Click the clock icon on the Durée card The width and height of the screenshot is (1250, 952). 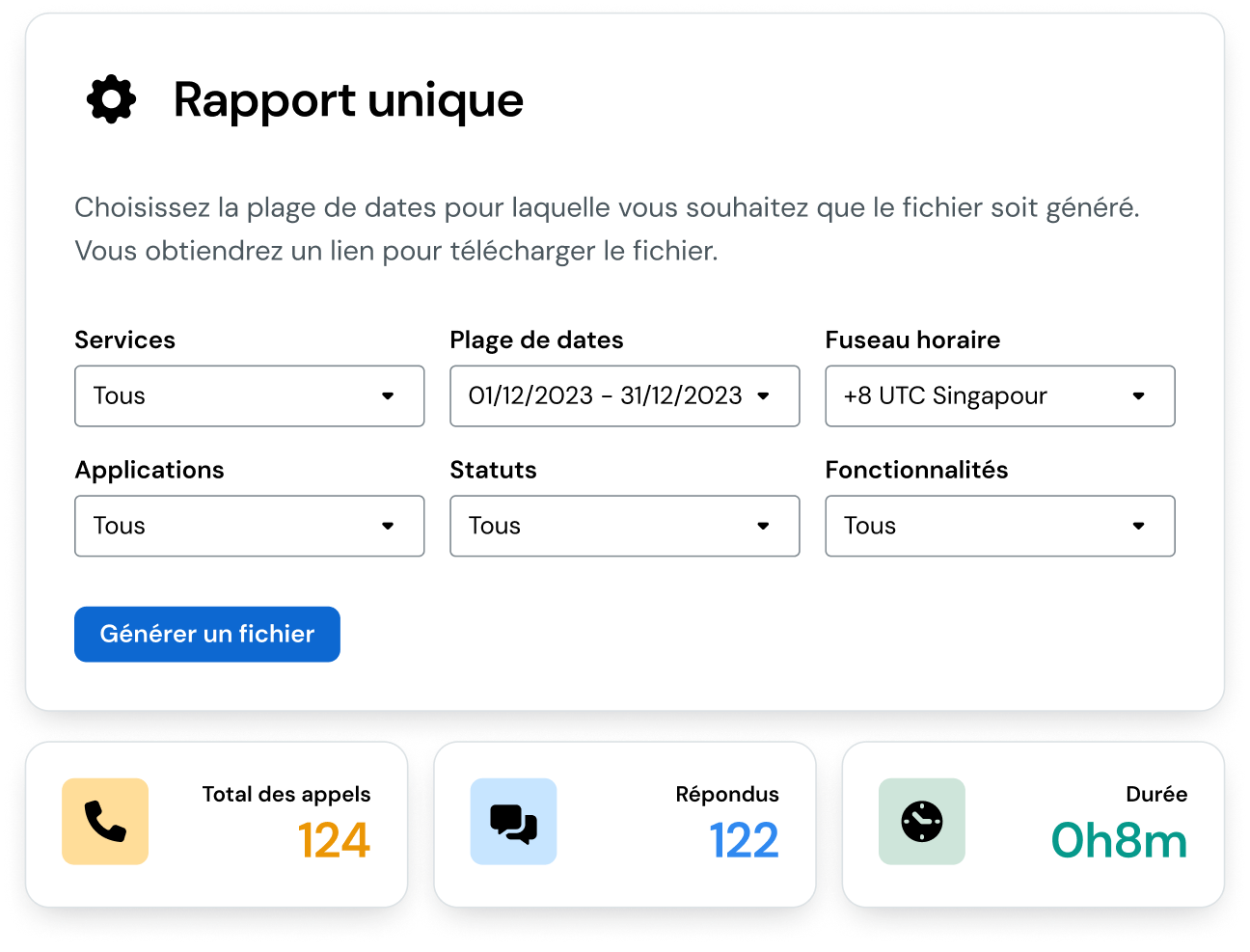922,822
